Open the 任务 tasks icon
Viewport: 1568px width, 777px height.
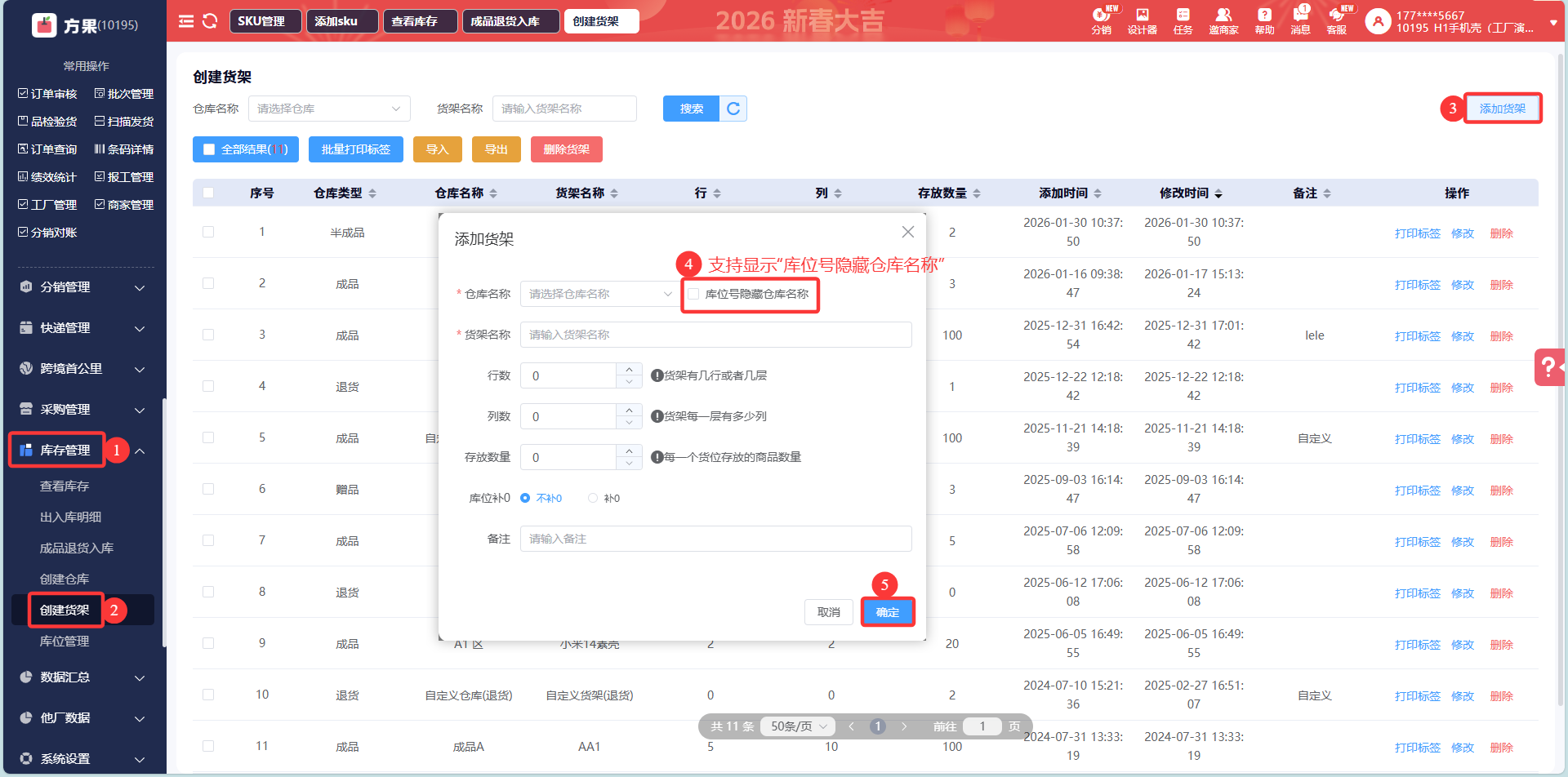[1183, 20]
